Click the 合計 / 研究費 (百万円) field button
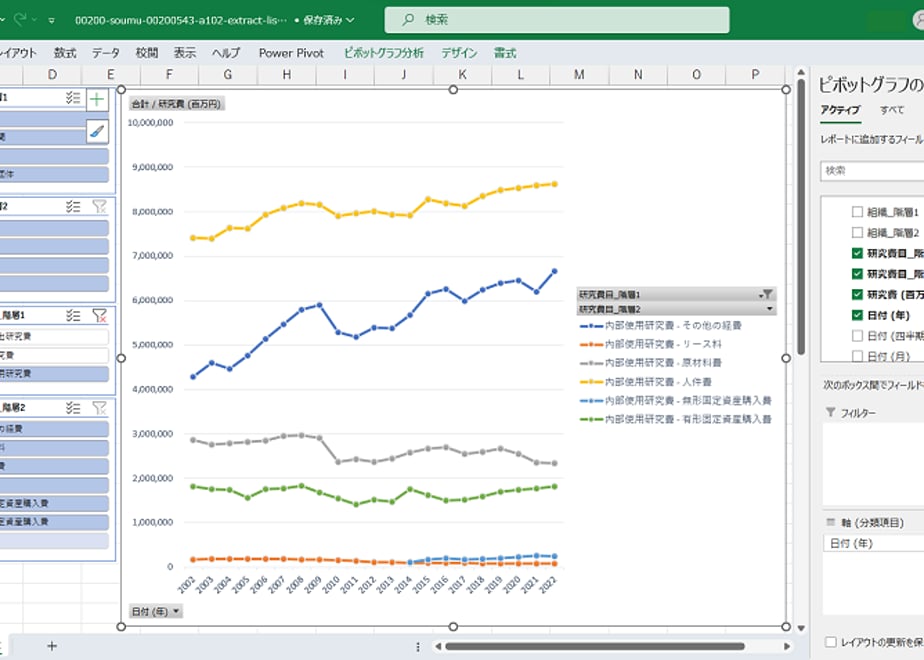The width and height of the screenshot is (924, 660). coord(176,104)
